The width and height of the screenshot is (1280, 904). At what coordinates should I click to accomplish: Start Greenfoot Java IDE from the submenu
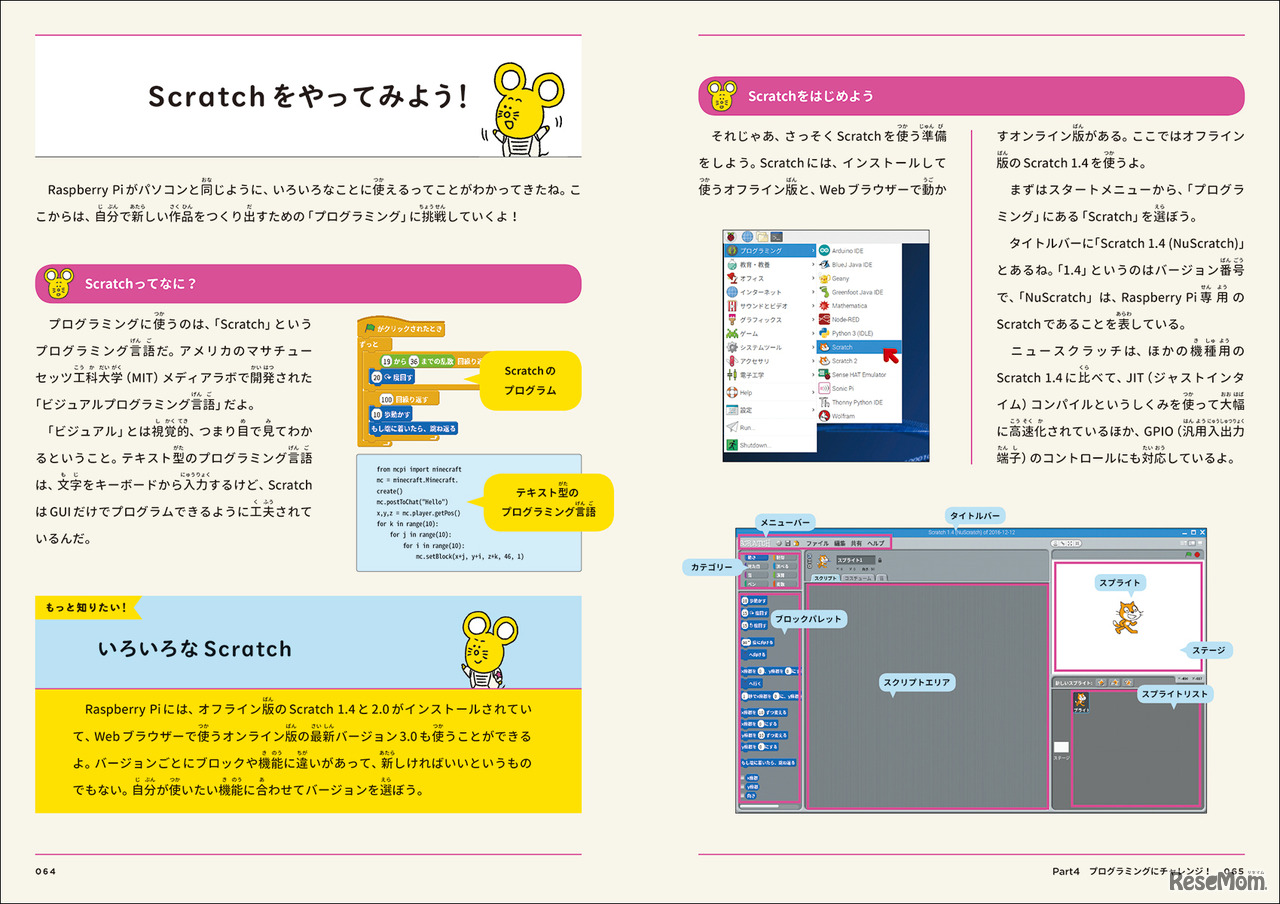[859, 292]
